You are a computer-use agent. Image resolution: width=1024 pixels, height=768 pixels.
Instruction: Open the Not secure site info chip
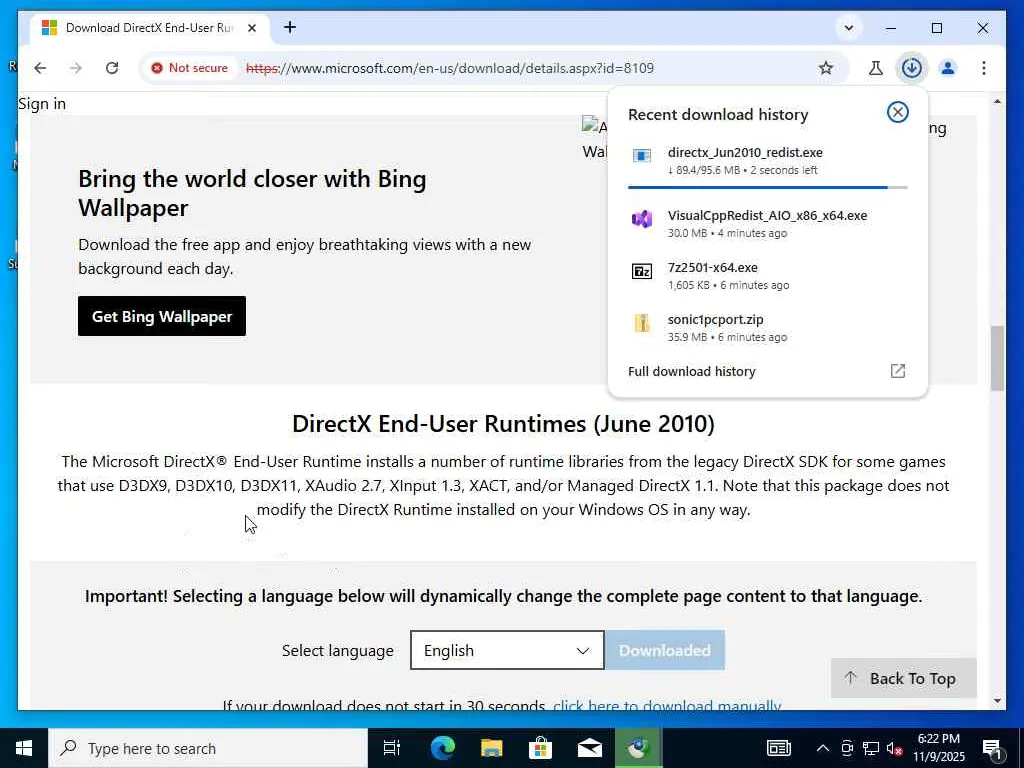pos(189,68)
